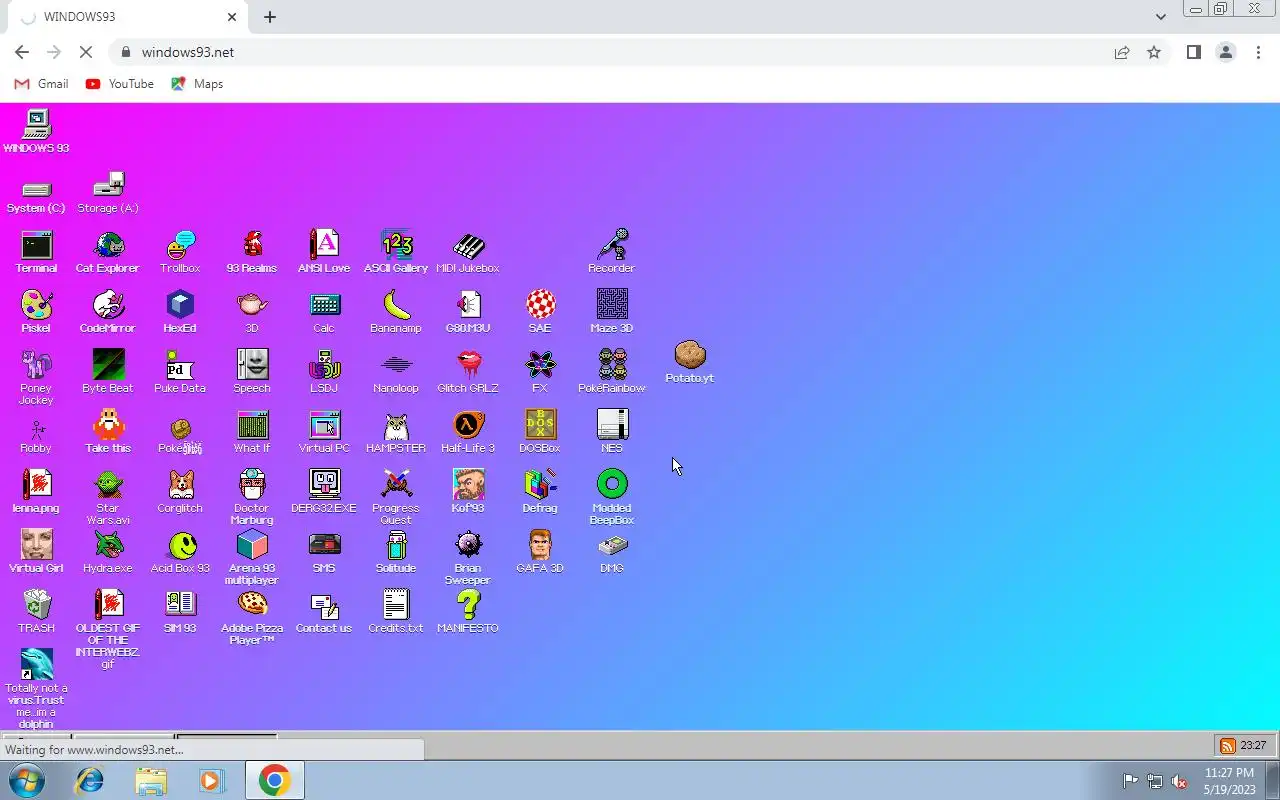
Task: Open MANIFESTO question mark icon
Action: [x=468, y=611]
